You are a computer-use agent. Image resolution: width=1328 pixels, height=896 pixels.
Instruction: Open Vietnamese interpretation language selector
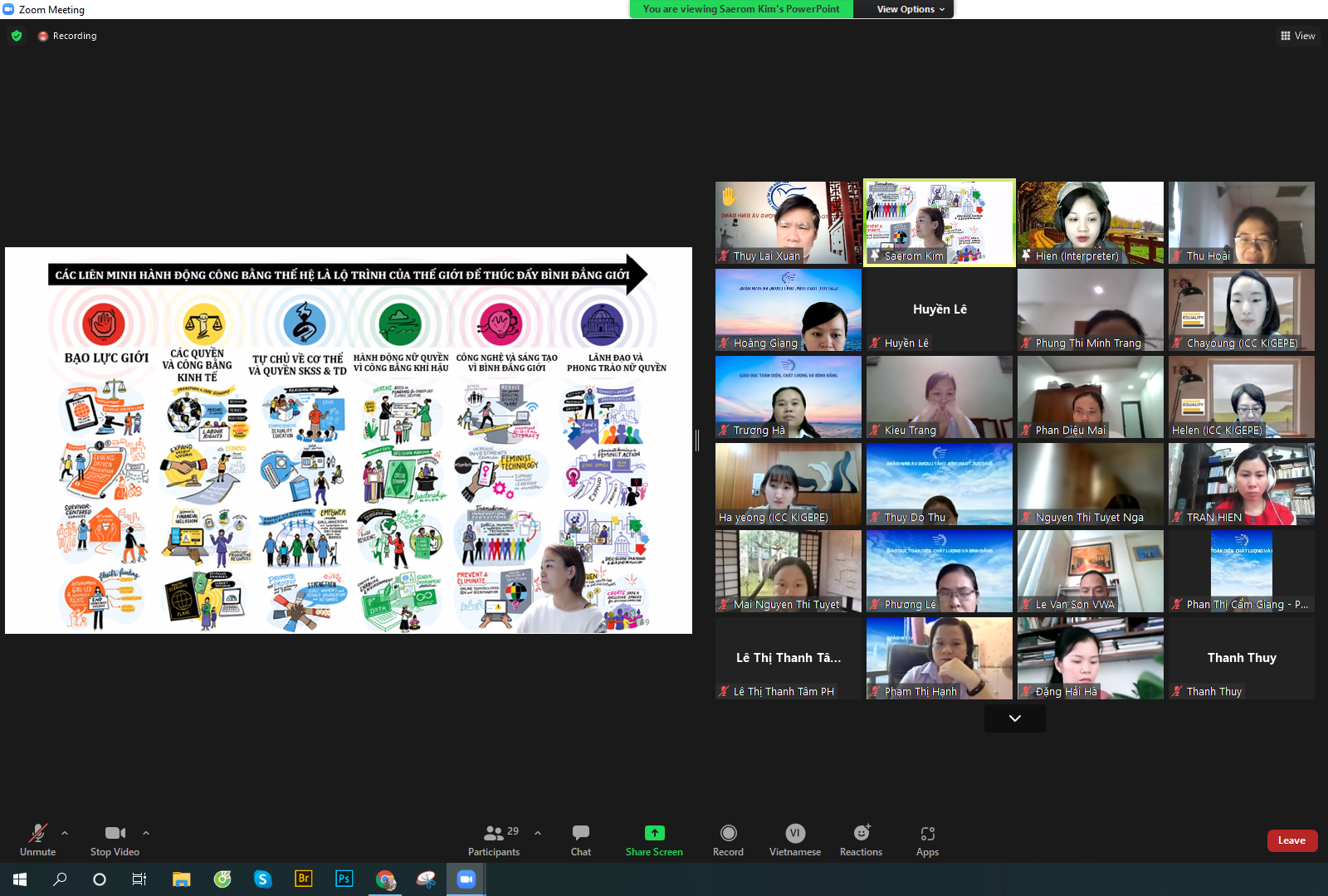(x=794, y=839)
